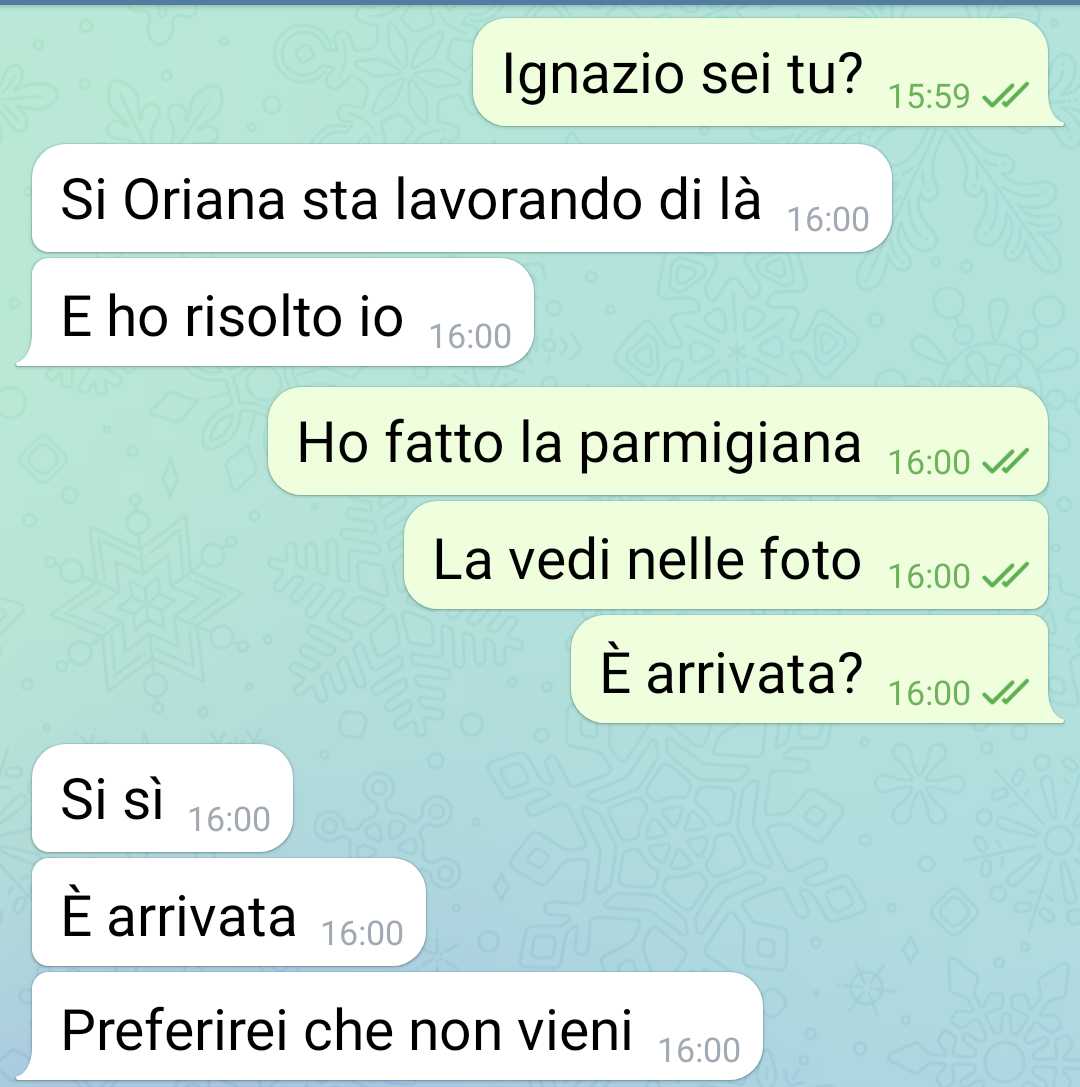This screenshot has height=1087, width=1080.
Task: Click the timestamp on 'Preferirei che non vieni'
Action: [x=699, y=1051]
